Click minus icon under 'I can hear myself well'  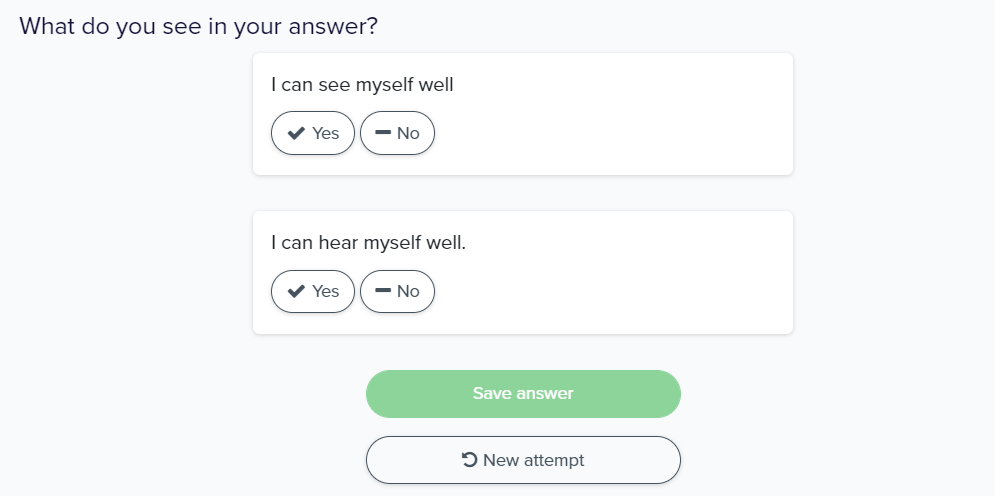click(x=383, y=291)
